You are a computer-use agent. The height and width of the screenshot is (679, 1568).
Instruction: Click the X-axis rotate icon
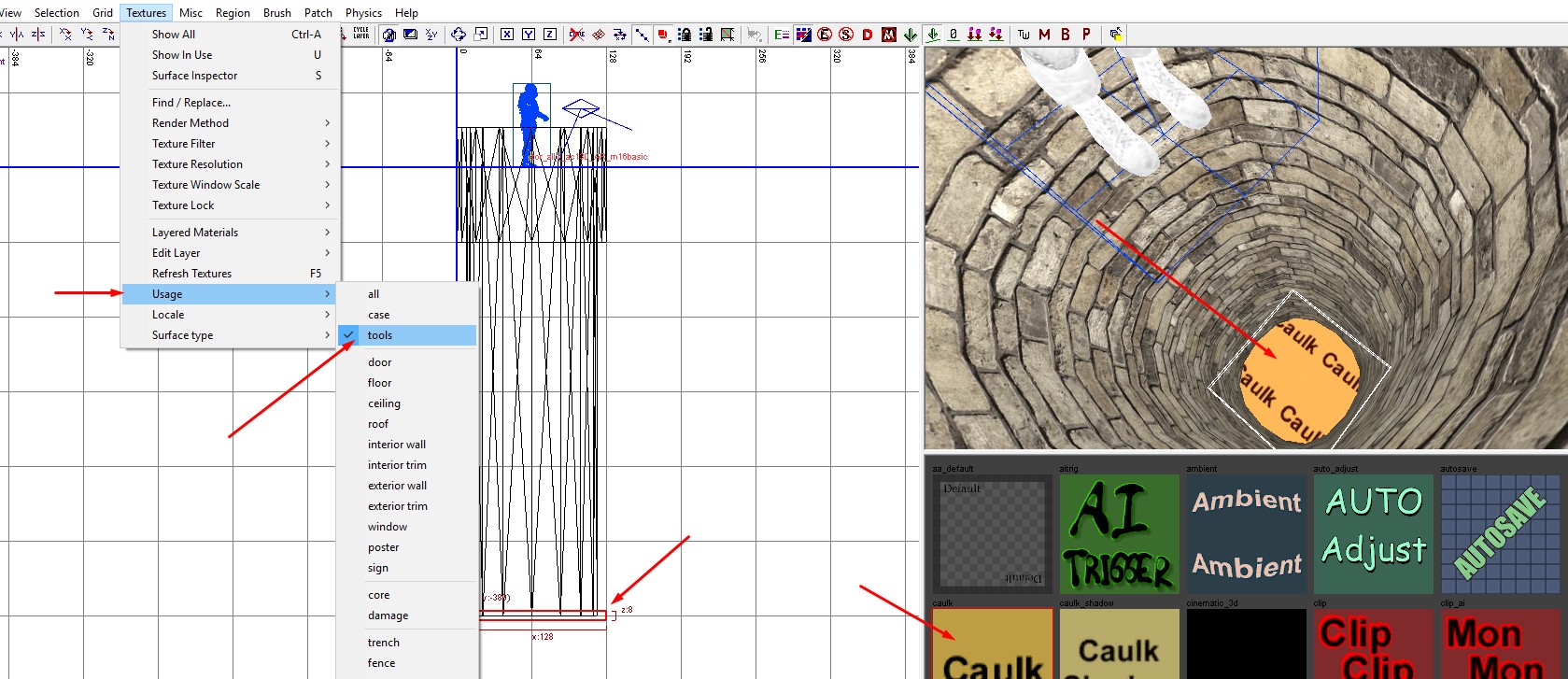pos(65,35)
